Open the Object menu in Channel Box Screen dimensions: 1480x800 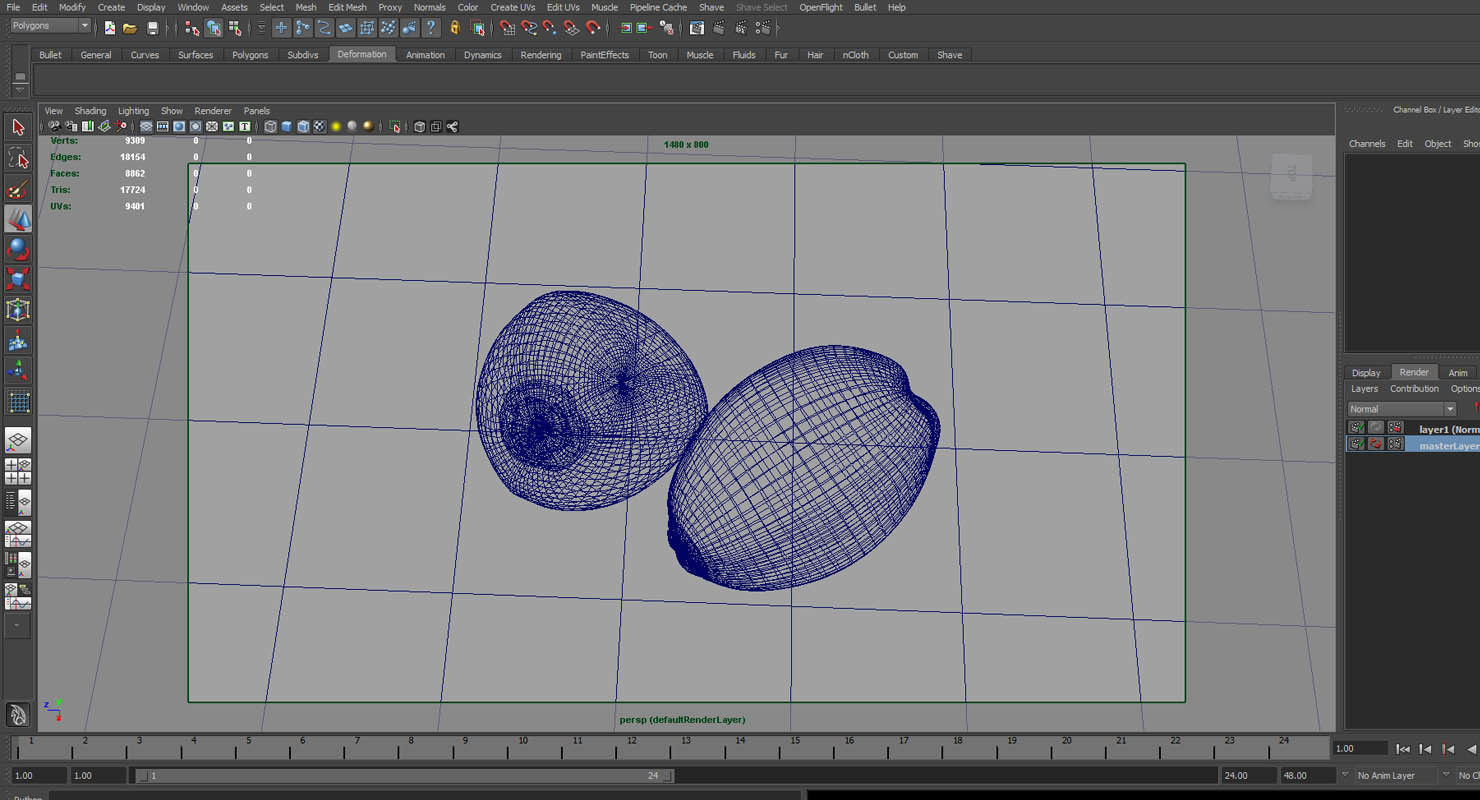[1438, 144]
